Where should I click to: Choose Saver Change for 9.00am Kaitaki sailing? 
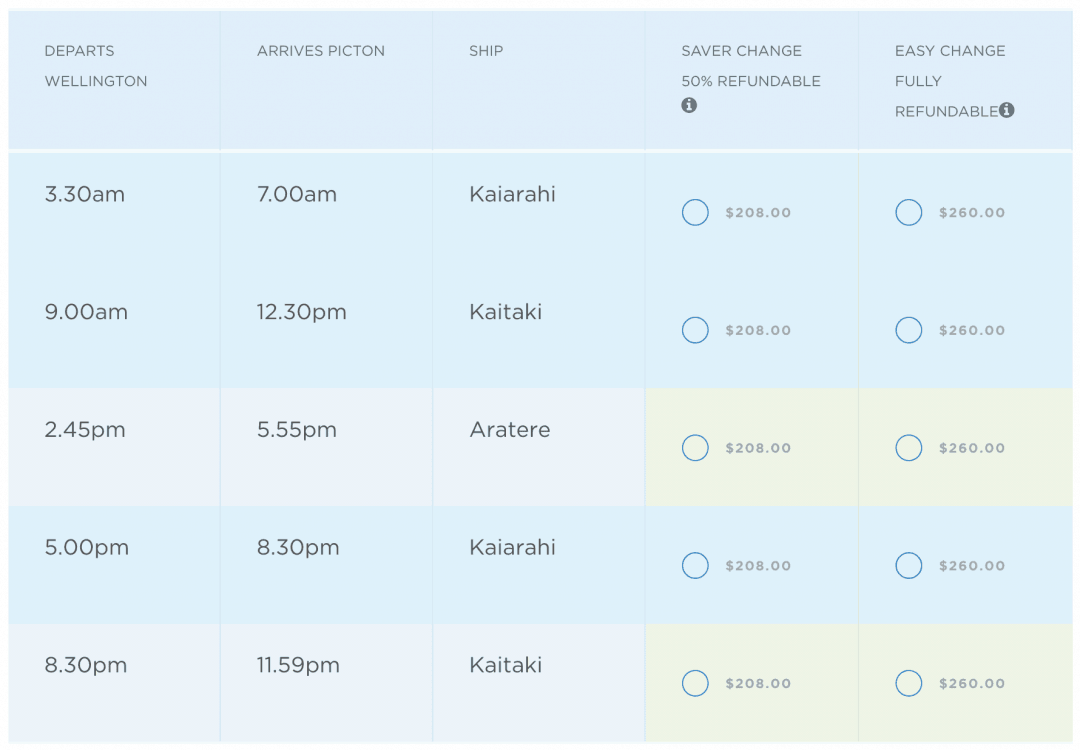(x=695, y=330)
